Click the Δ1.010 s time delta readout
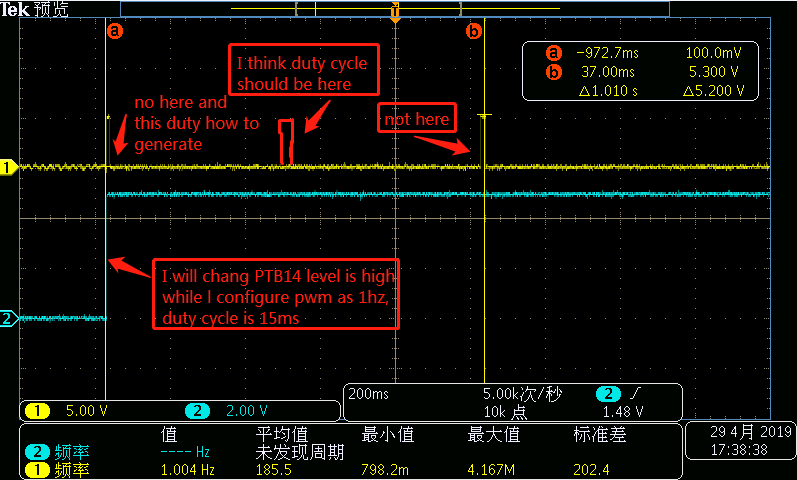 [608, 91]
